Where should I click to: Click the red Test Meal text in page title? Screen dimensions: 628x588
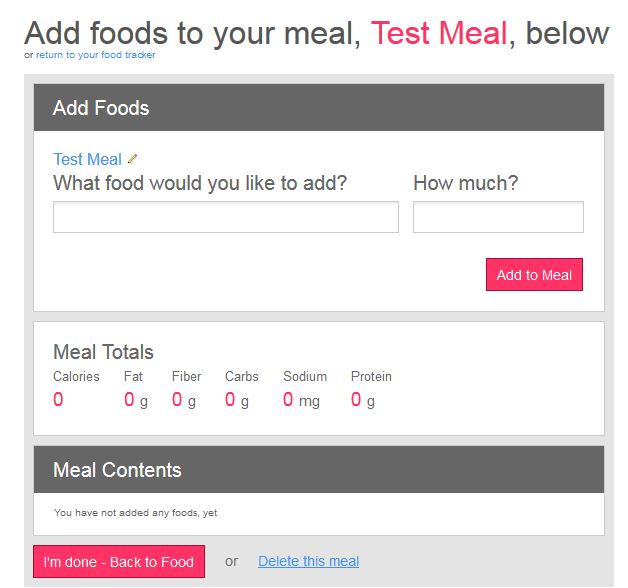pyautogui.click(x=439, y=33)
